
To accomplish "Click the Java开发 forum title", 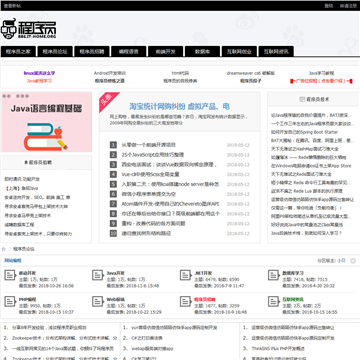I will pyautogui.click(x=115, y=273).
